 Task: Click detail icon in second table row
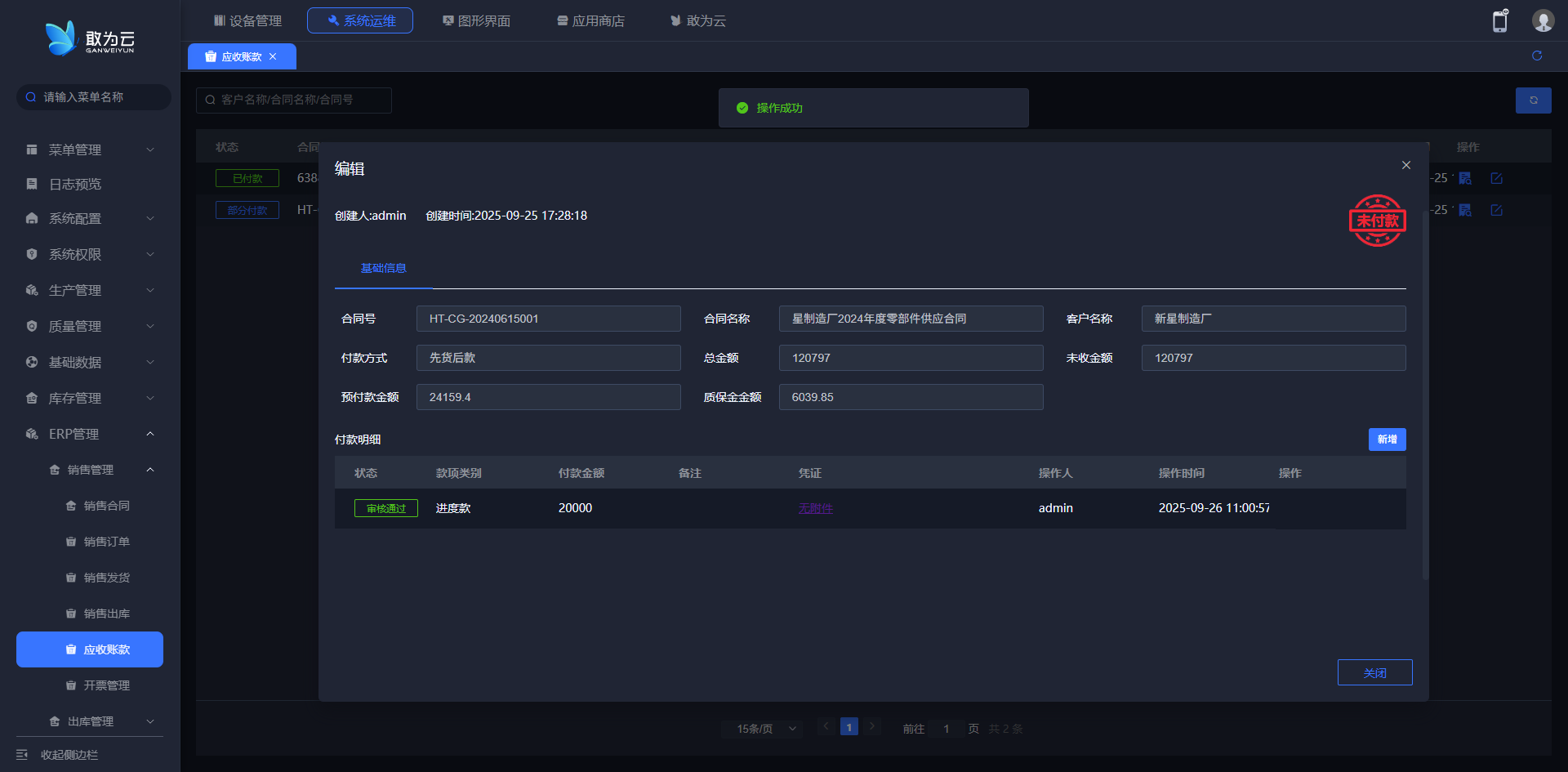[x=1465, y=210]
